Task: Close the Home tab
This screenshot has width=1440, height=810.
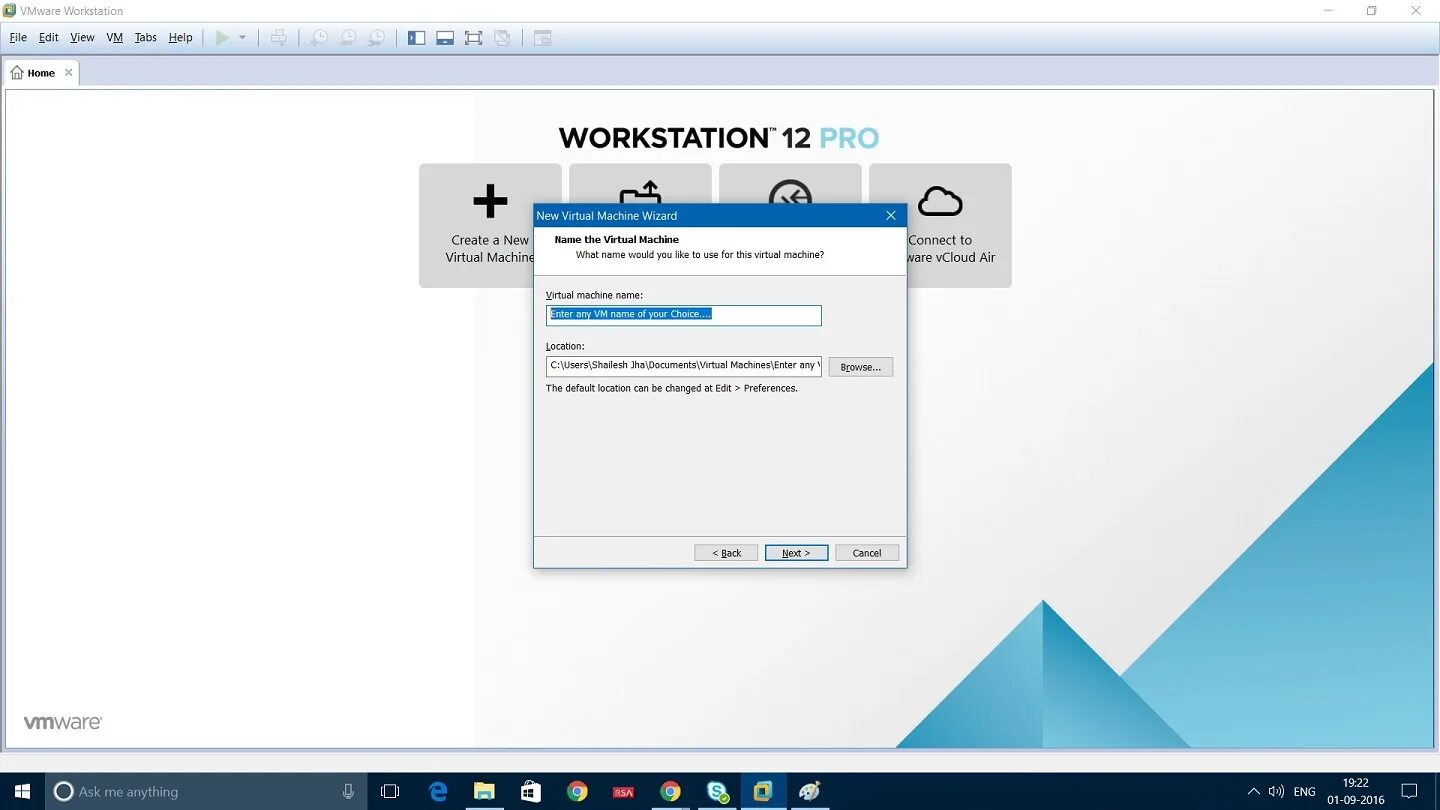Action: tap(69, 73)
